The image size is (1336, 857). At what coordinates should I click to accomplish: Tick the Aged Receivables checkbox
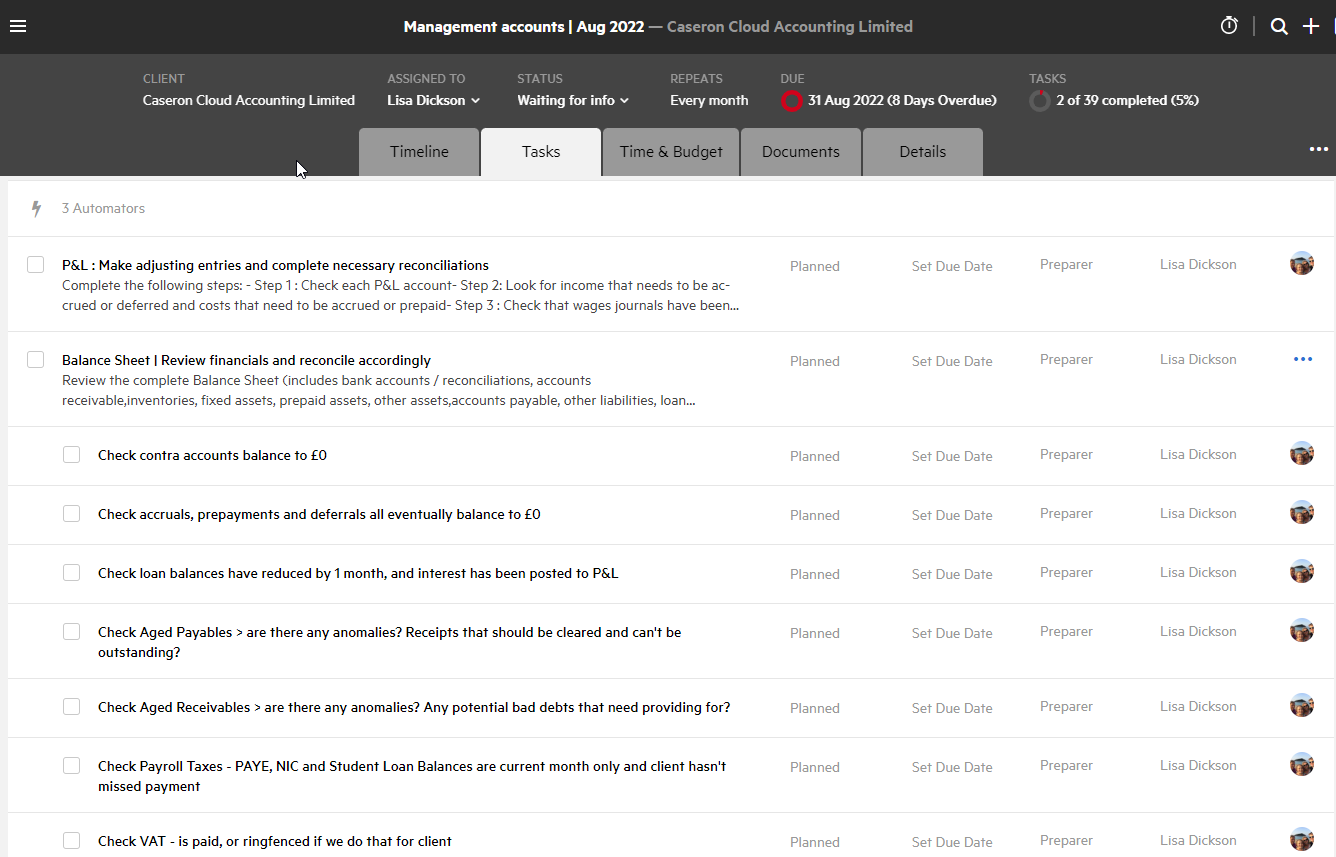click(72, 707)
